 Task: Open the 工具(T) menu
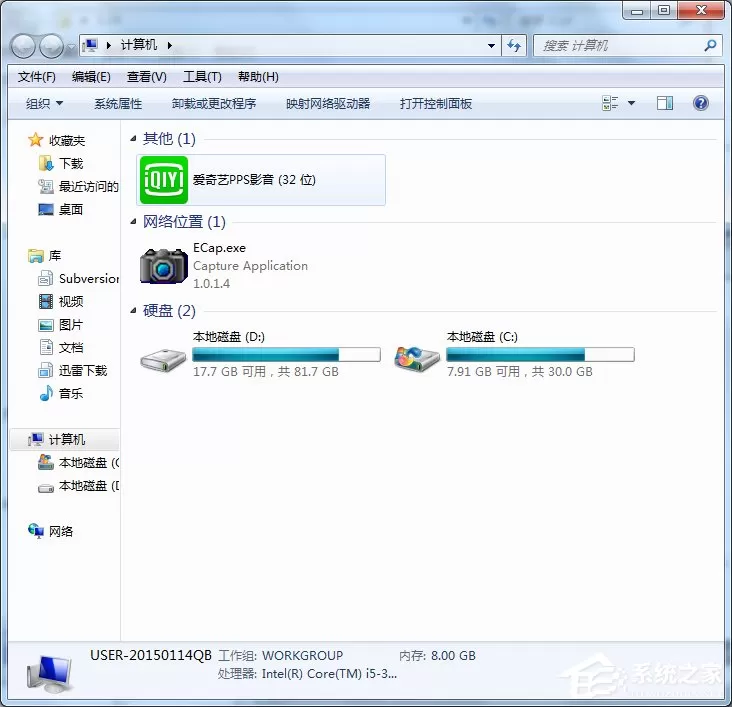click(x=202, y=77)
